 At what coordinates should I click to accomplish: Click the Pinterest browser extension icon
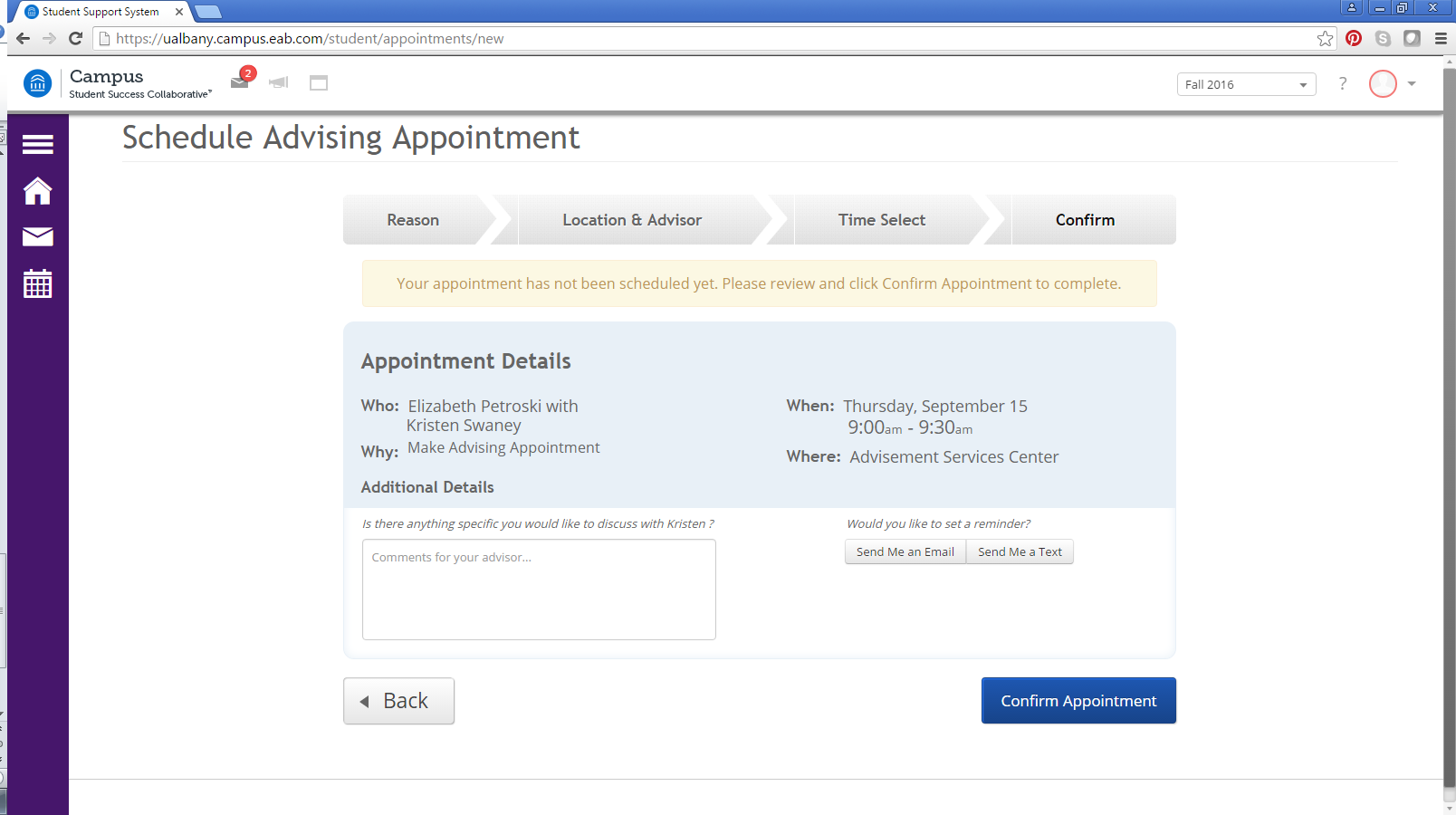pyautogui.click(x=1354, y=38)
